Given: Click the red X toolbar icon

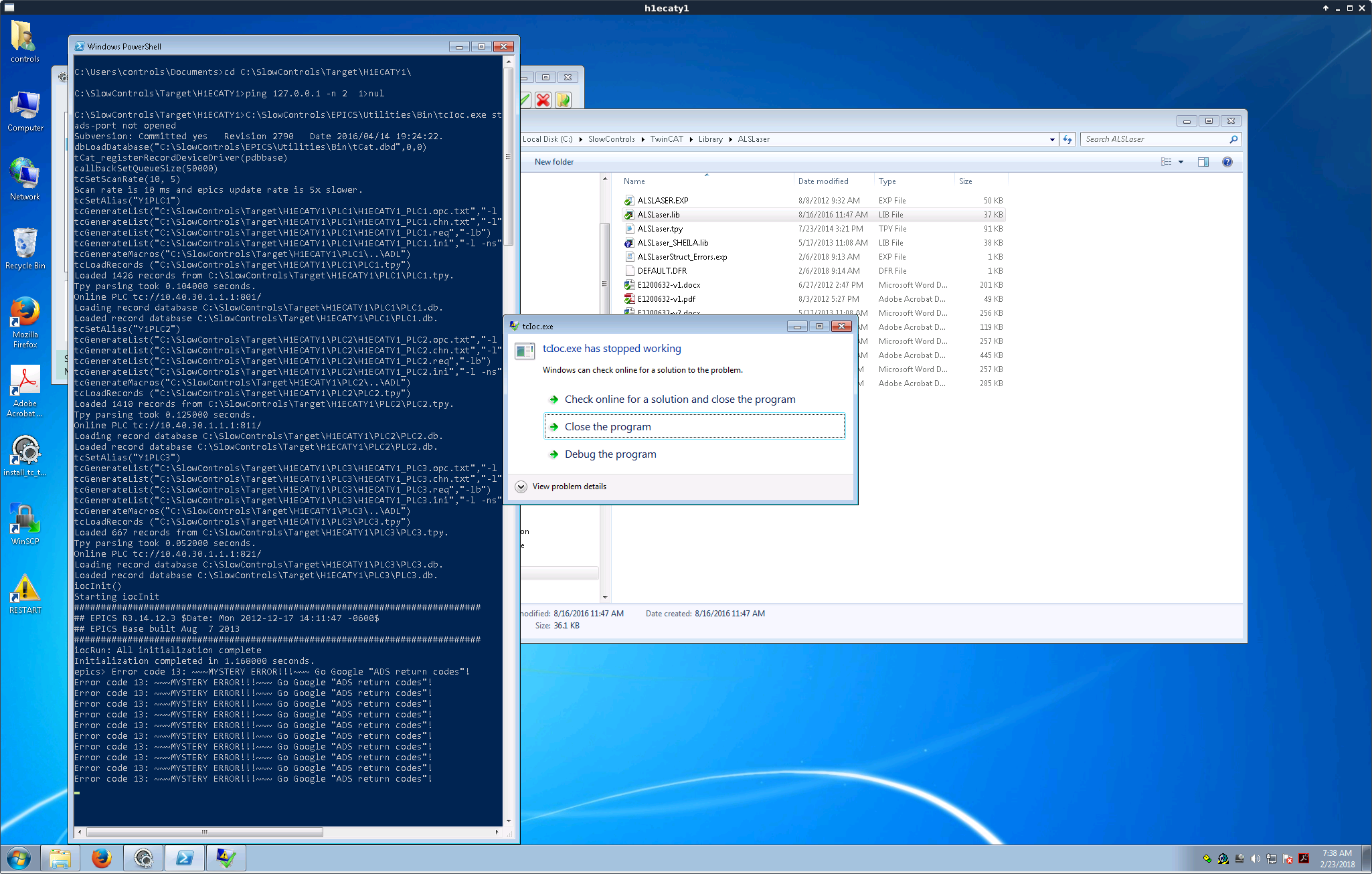Looking at the screenshot, I should (543, 100).
